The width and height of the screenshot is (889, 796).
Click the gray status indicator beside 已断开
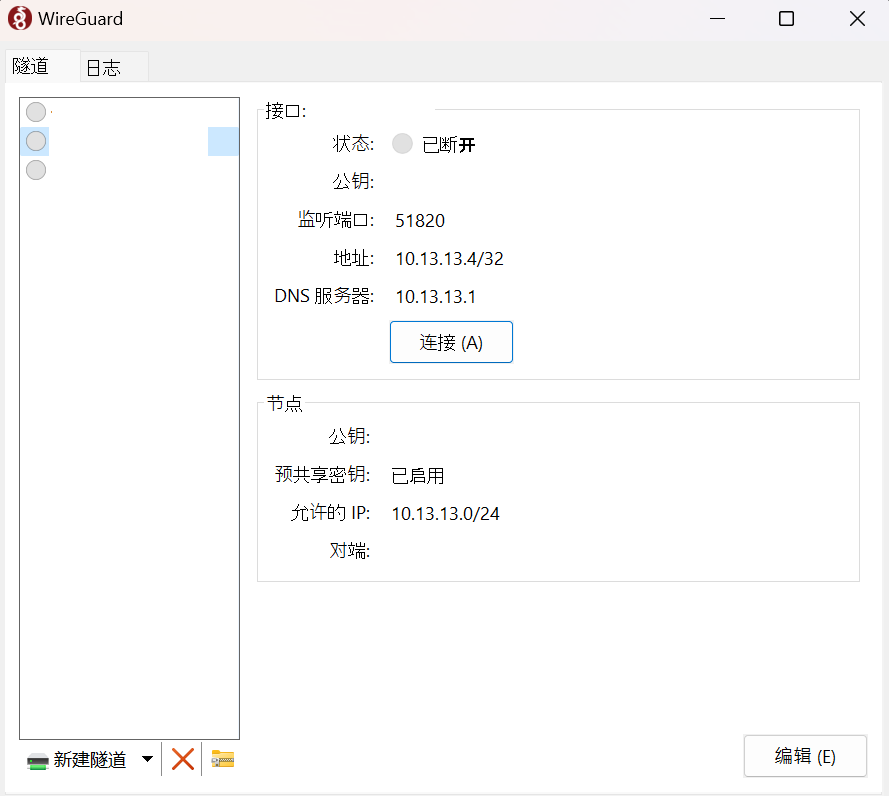(403, 143)
